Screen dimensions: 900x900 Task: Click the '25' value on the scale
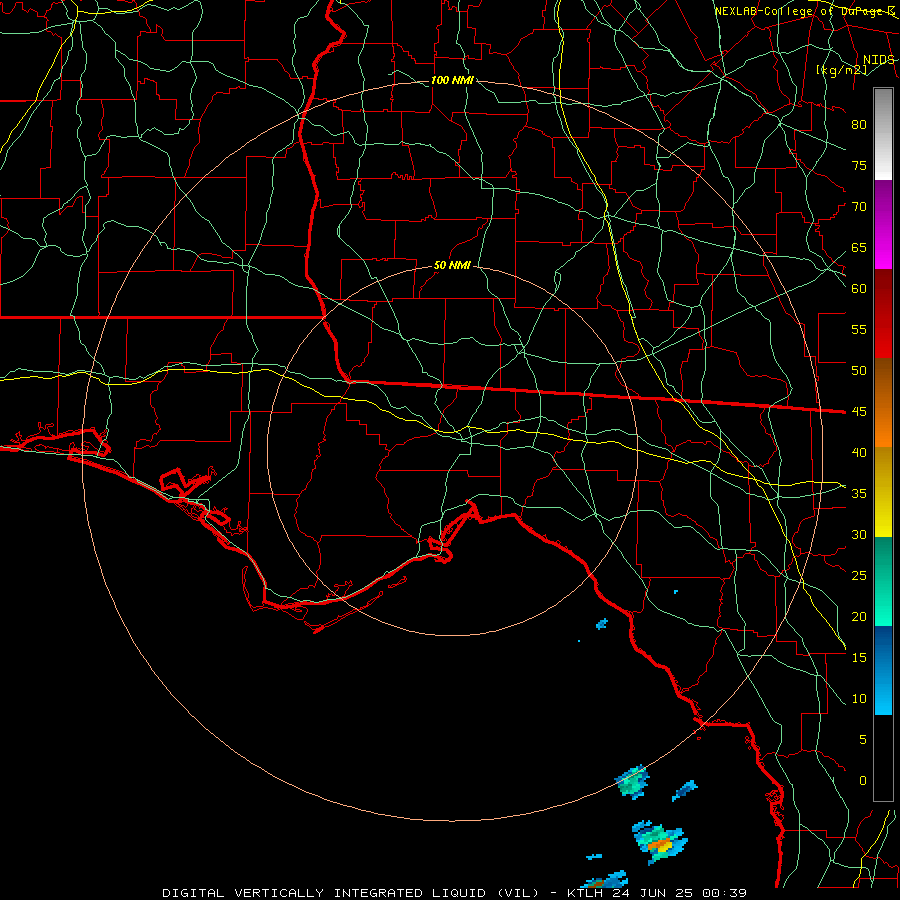click(x=859, y=576)
